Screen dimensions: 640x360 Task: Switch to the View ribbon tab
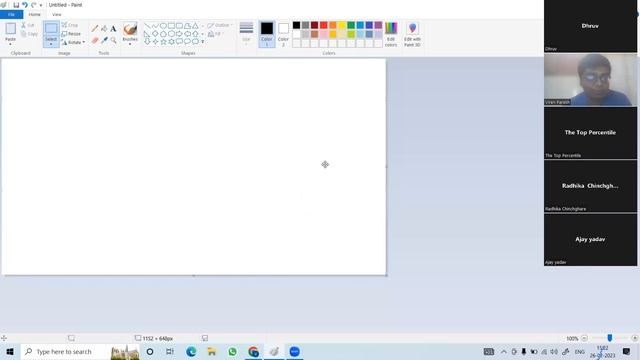pyautogui.click(x=57, y=14)
